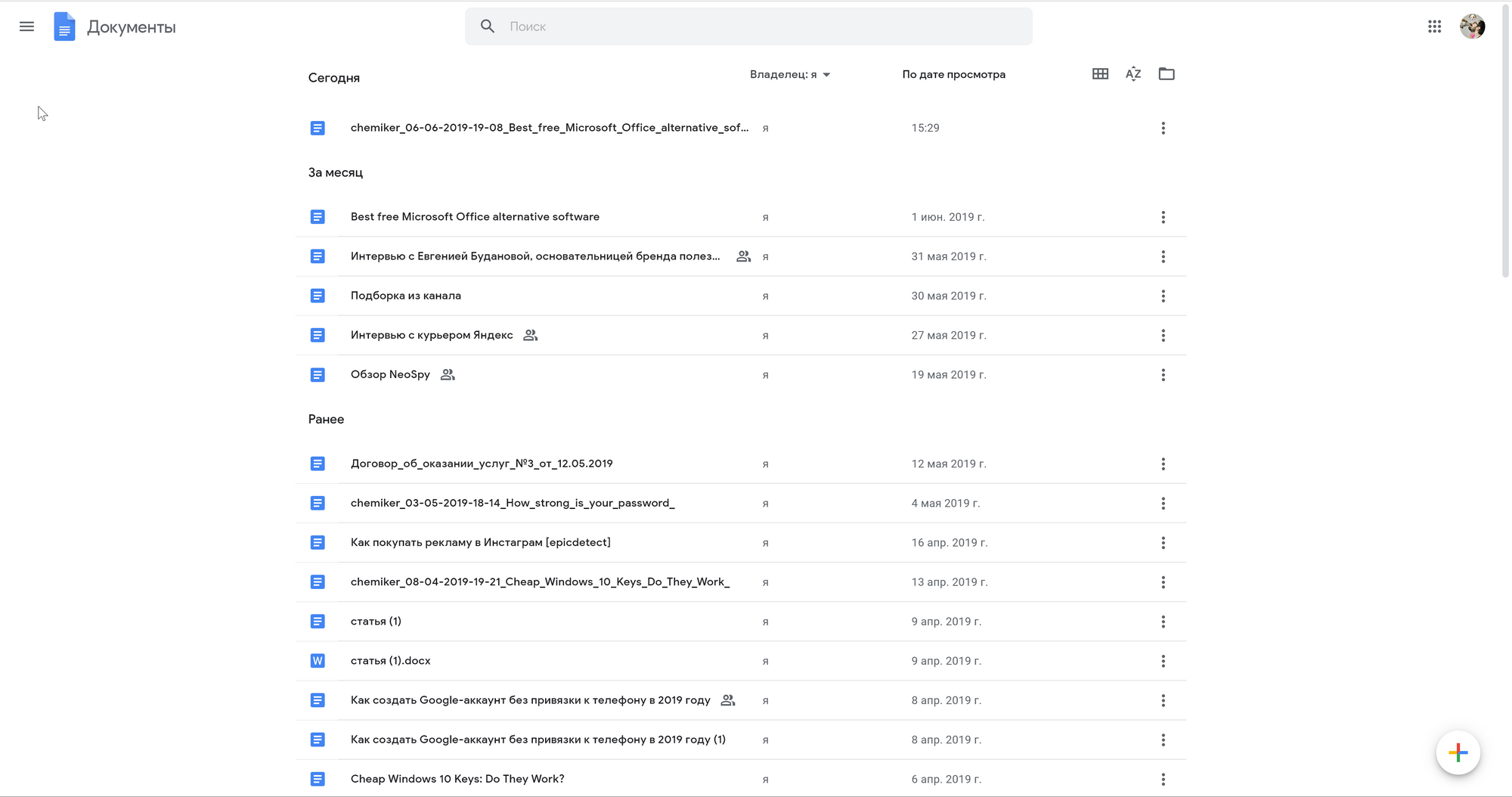The height and width of the screenshot is (797, 1512).
Task: Click the search magnifier icon
Action: (488, 26)
